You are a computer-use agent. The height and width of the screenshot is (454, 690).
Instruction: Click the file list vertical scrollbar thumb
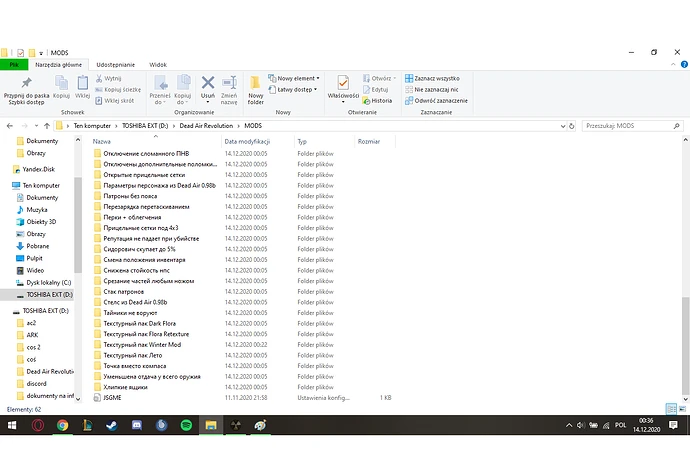[685, 346]
